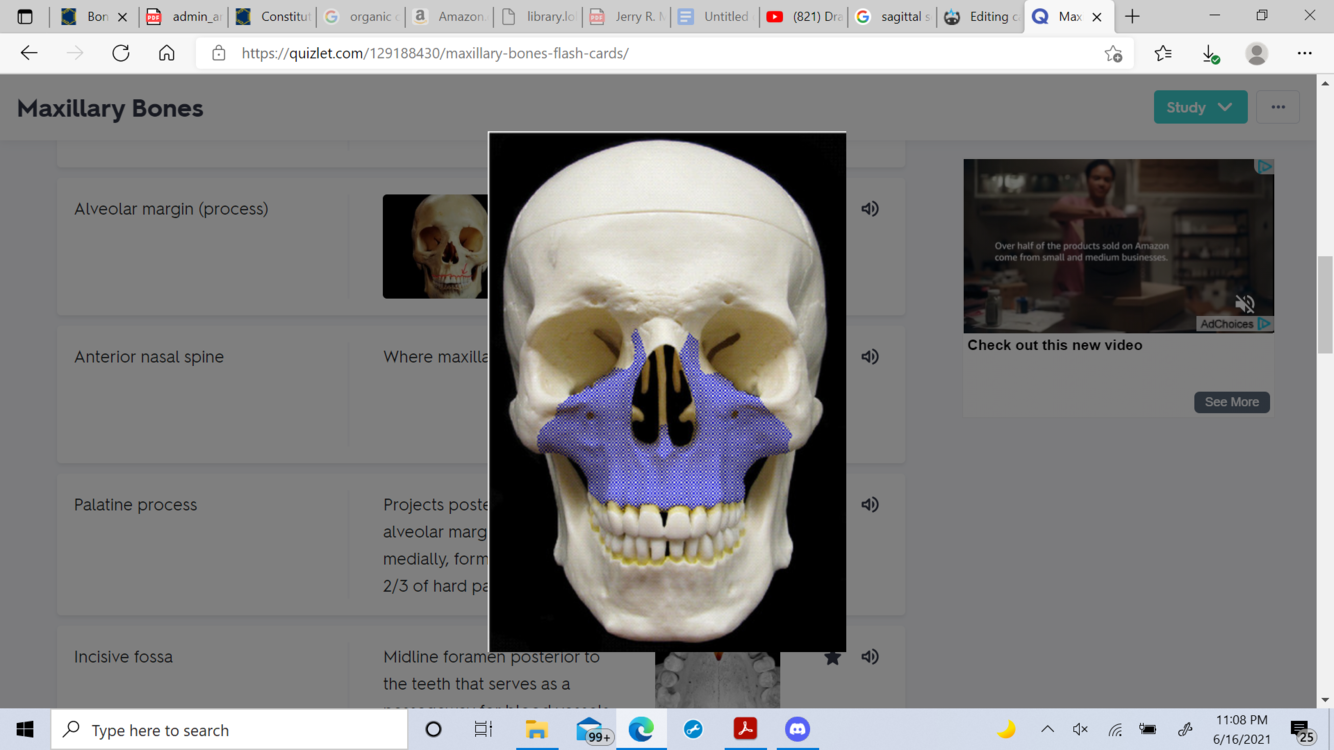
Task: Select the 'Incisive fossa' term
Action: (x=123, y=657)
